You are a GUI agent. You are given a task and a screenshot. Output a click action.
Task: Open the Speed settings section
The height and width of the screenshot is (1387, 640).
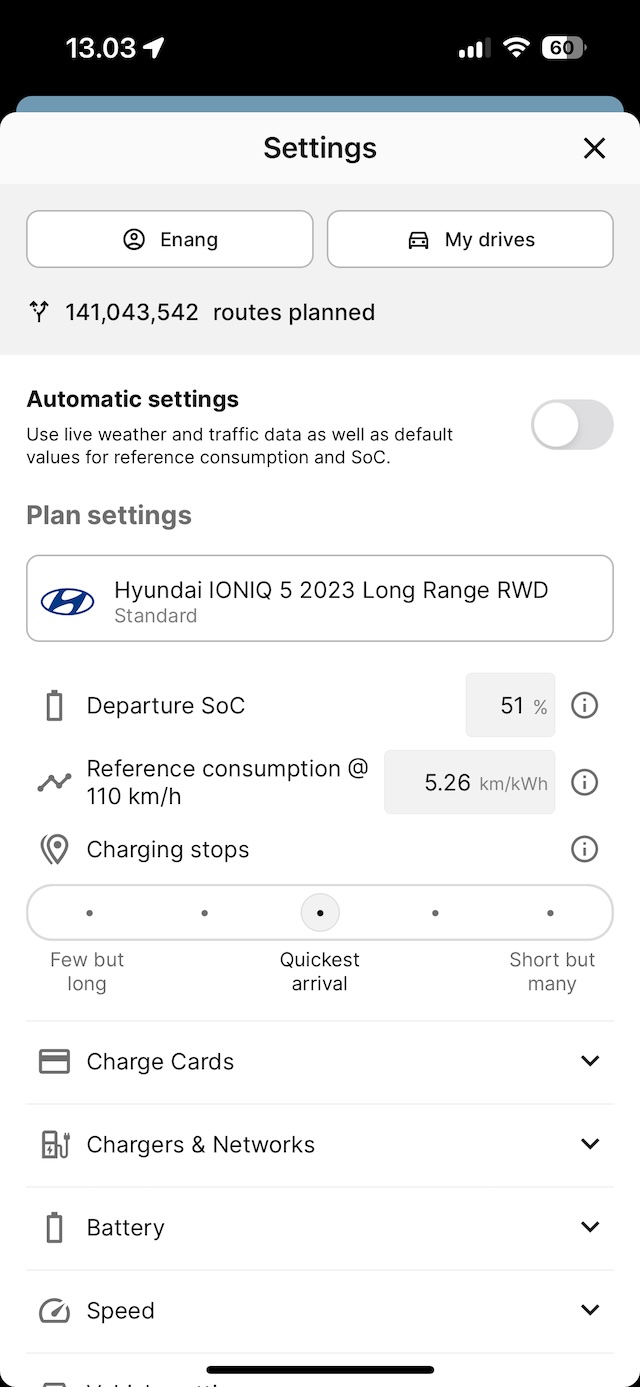click(590, 1310)
